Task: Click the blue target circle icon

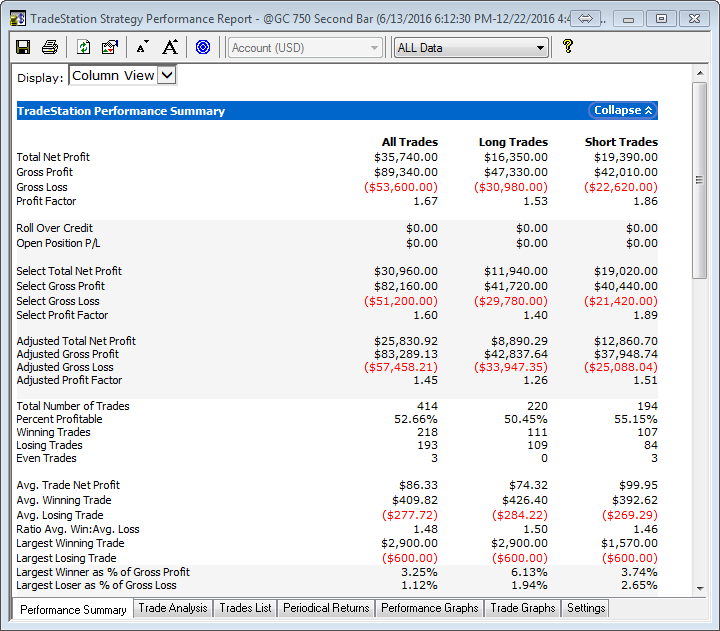Action: point(203,47)
